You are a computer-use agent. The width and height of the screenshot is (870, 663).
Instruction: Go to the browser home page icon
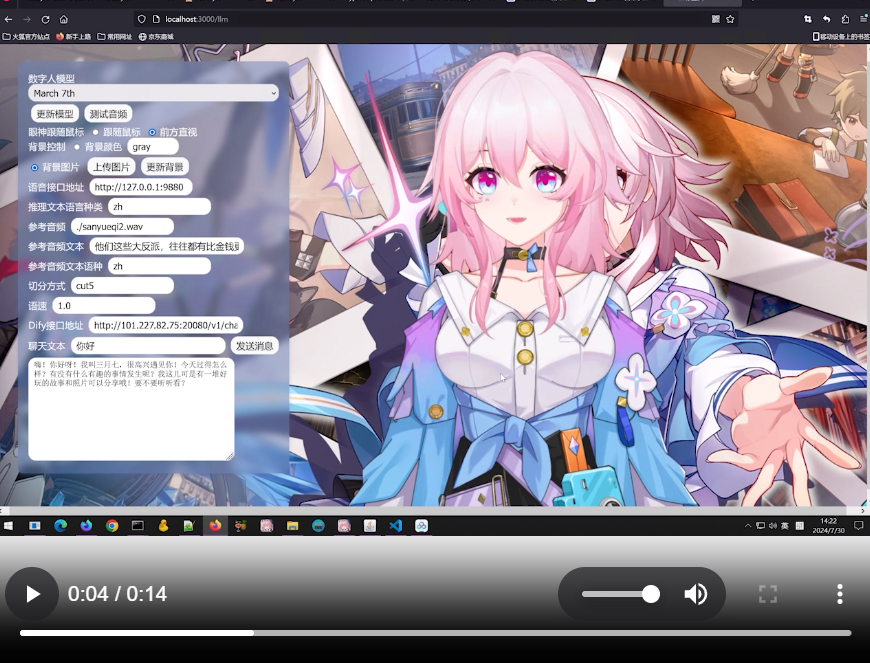click(64, 19)
